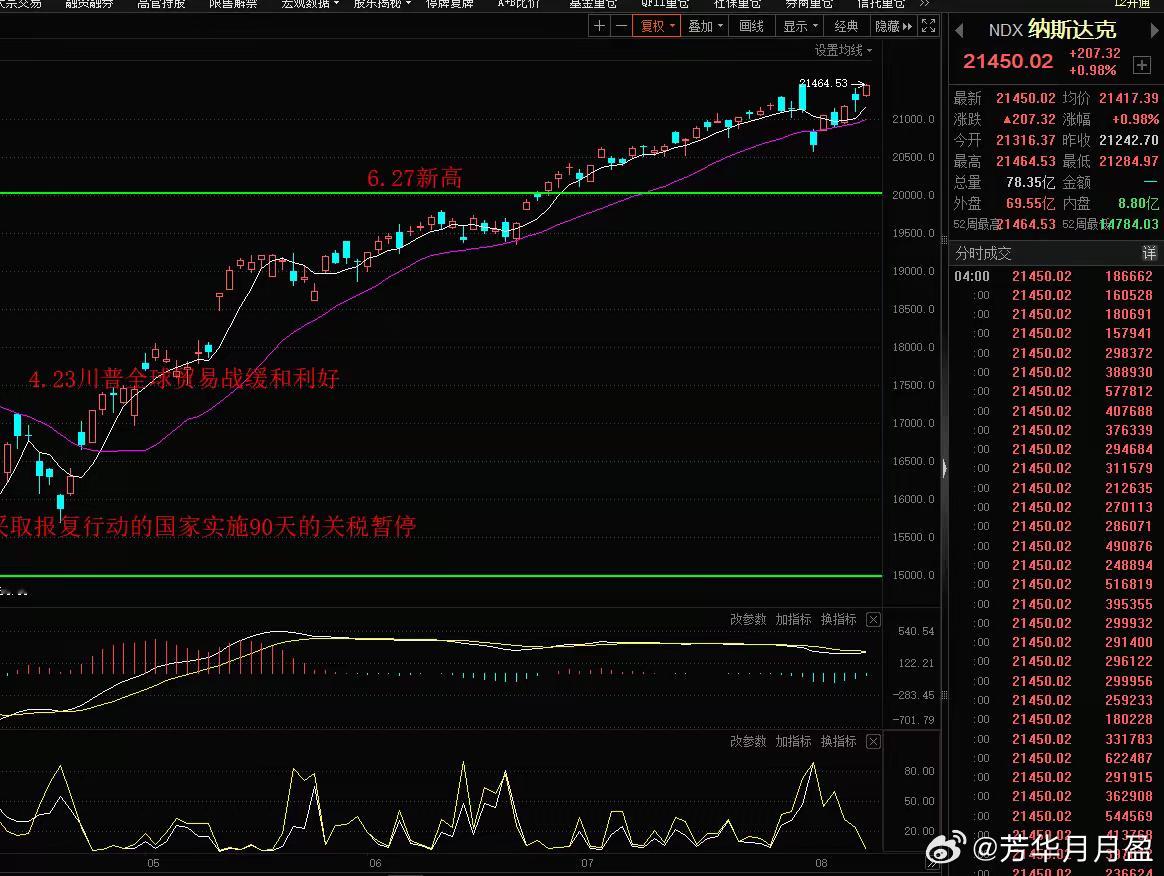Click the 21000.0 price axis label
This screenshot has width=1164, height=876.
click(913, 119)
